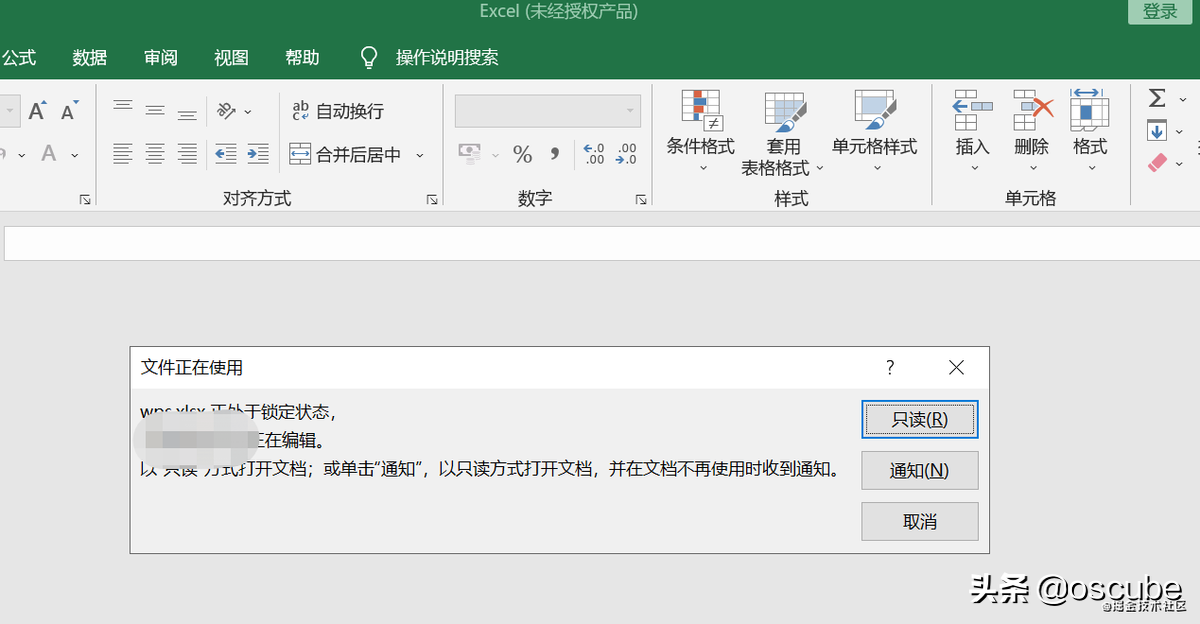This screenshot has height=624, width=1200.
Task: Switch to the 帮助 tab
Action: (302, 58)
